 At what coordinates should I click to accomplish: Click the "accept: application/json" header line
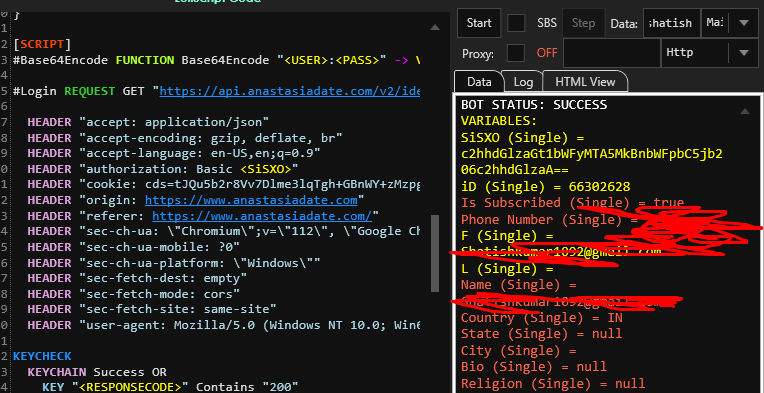148,122
